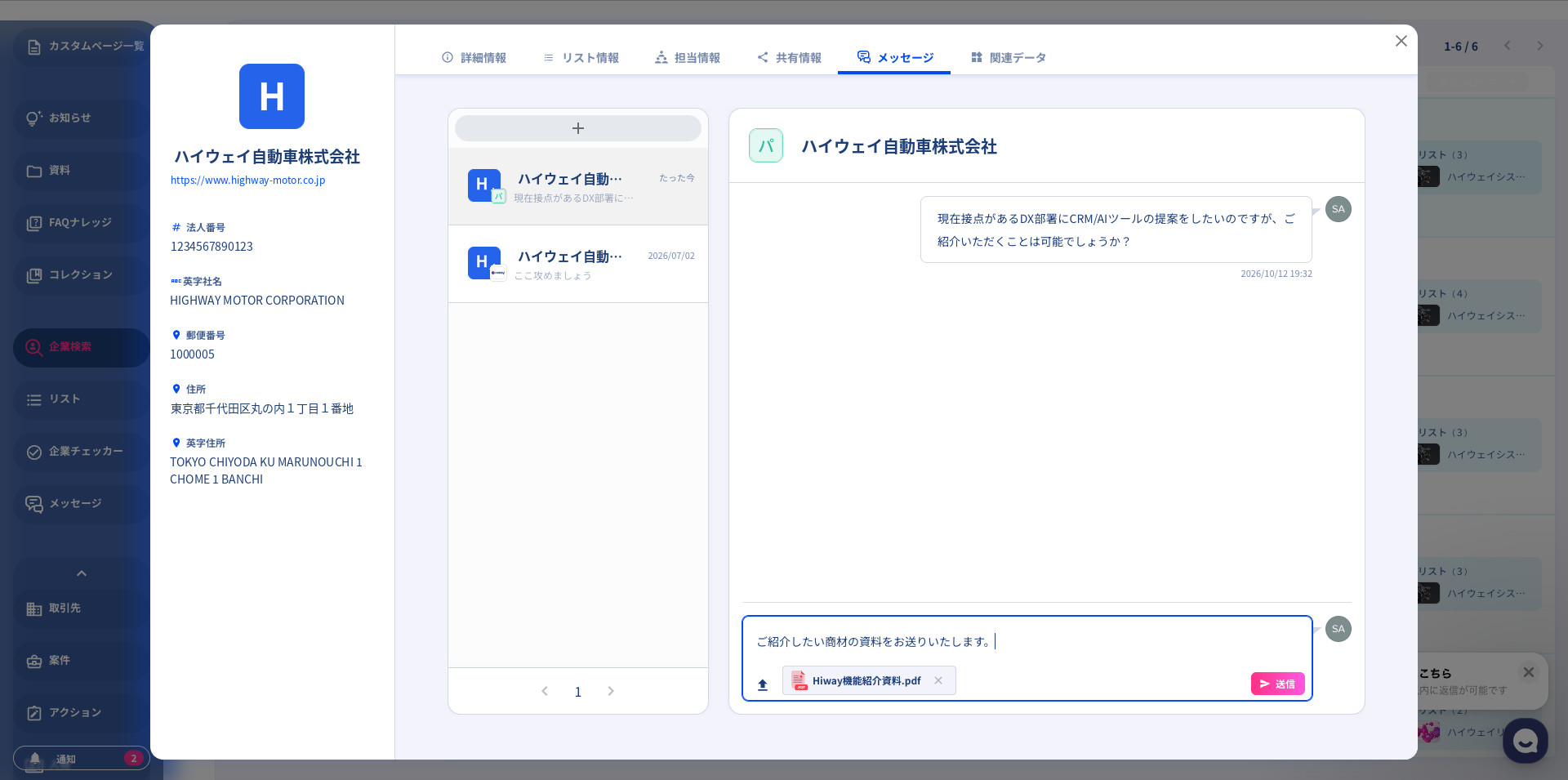Dismiss the こちら popup with its X

click(1529, 672)
